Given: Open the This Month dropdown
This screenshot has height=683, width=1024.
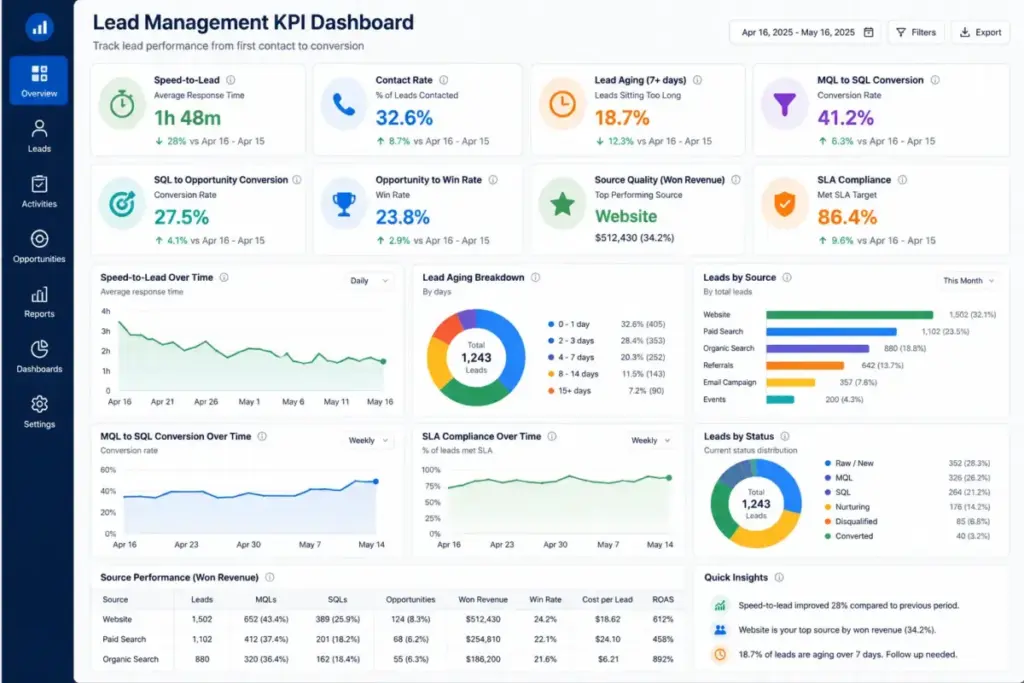Looking at the screenshot, I should pyautogui.click(x=968, y=281).
